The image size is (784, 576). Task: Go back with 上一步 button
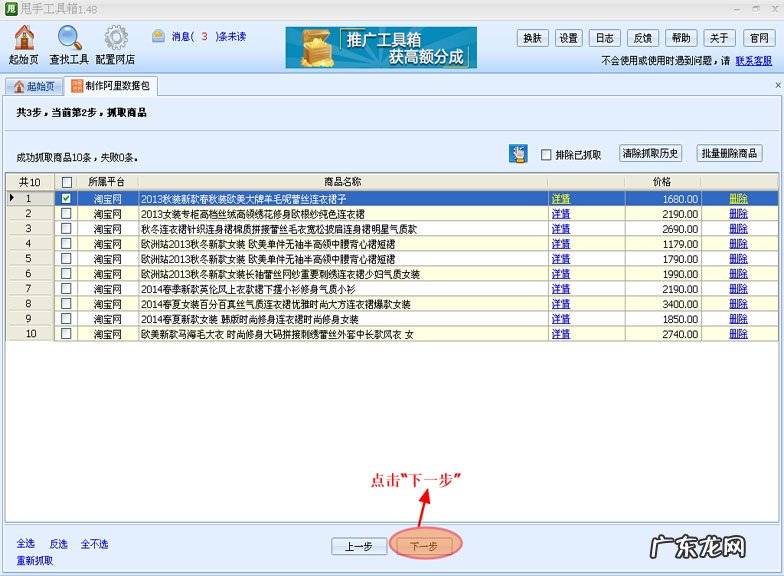tap(359, 546)
